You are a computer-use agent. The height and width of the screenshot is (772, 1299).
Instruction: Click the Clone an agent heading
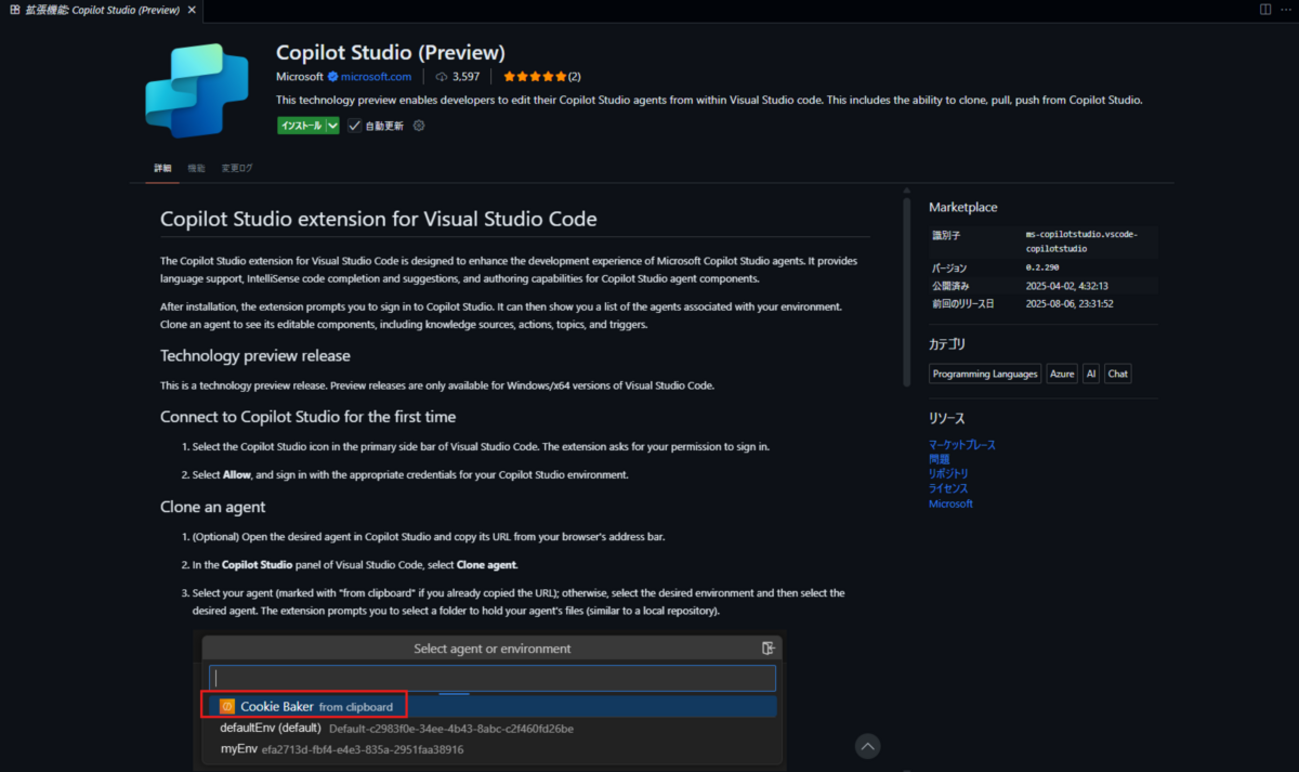[213, 507]
